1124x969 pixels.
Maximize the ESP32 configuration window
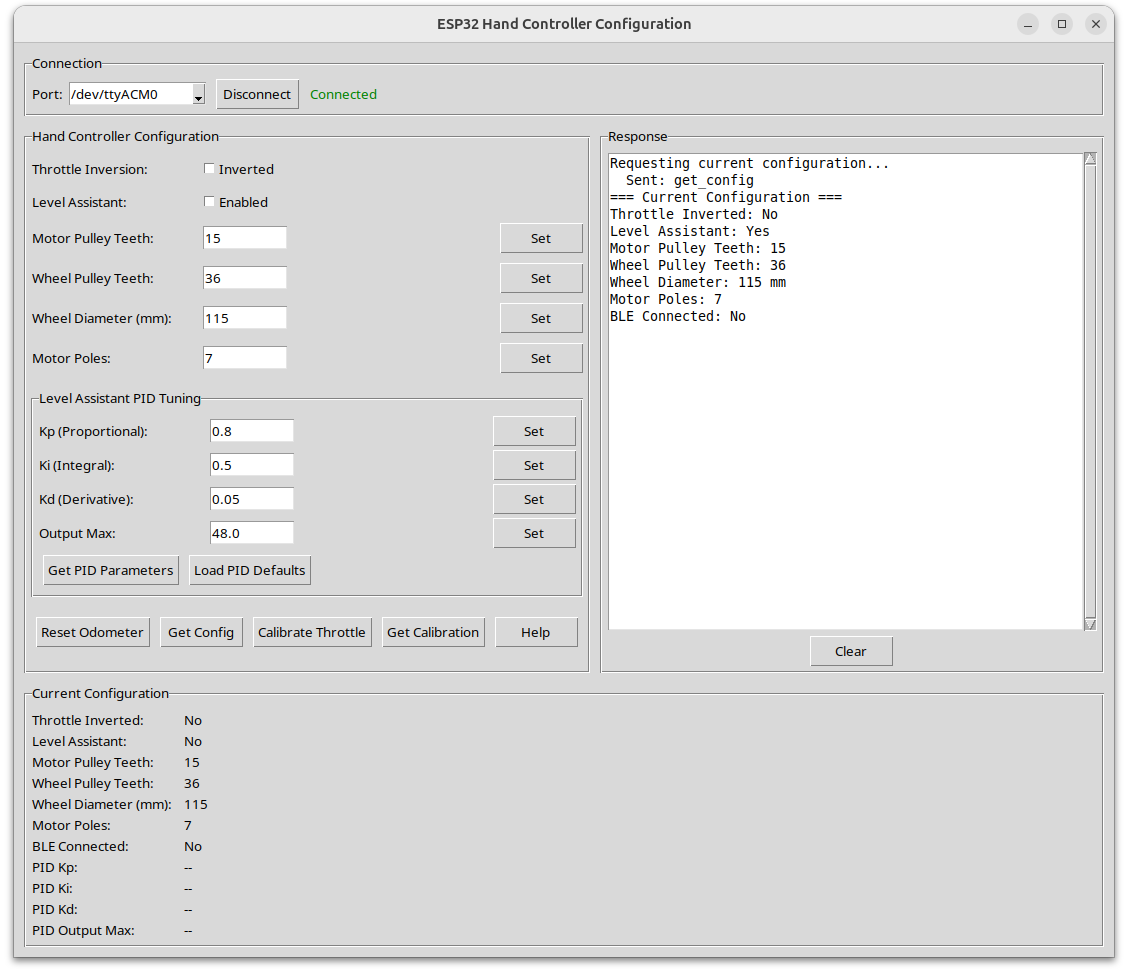tap(1062, 24)
